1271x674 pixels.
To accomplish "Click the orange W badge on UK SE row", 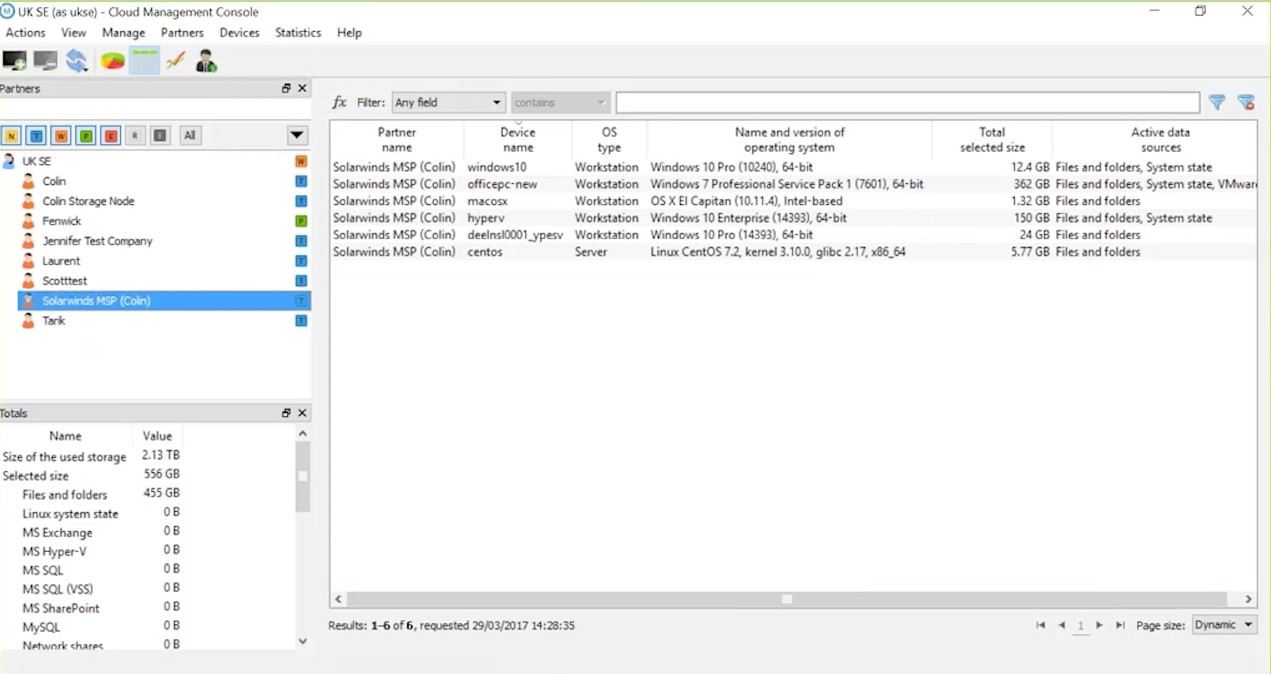I will point(301,161).
